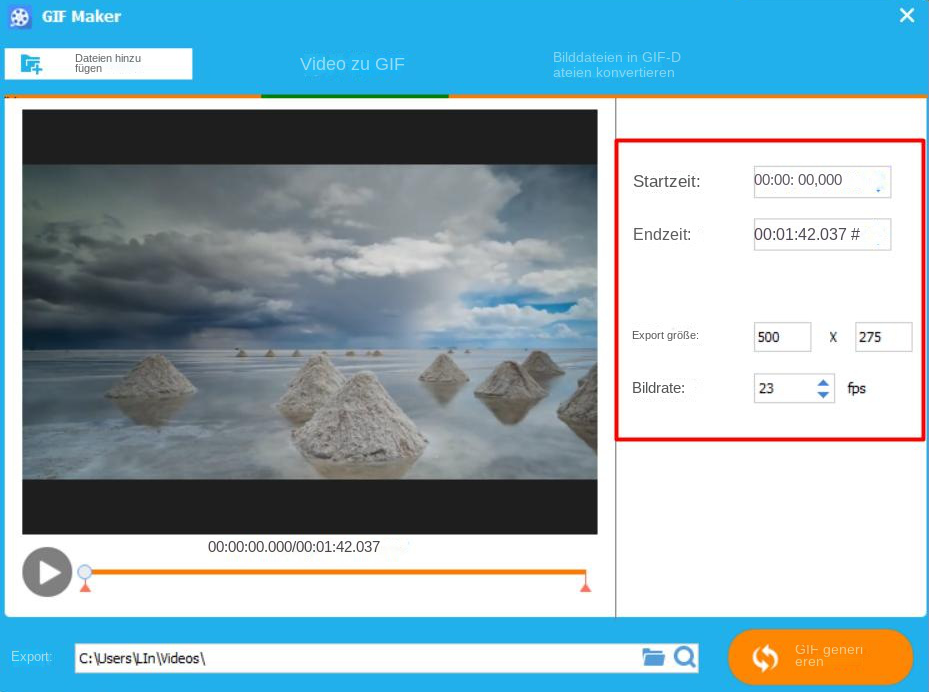Click the convert arrows icon on generate button
Viewport: 929px width, 692px height.
765,657
